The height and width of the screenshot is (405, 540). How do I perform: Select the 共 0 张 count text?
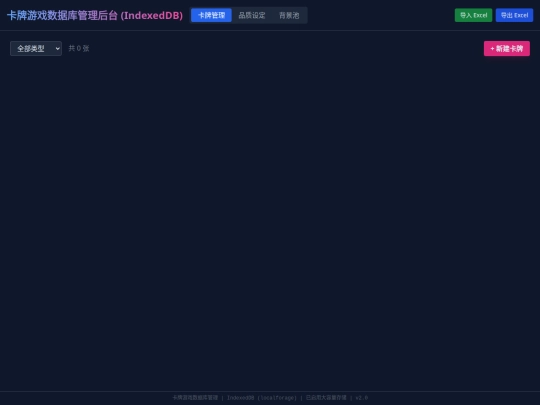tap(79, 49)
